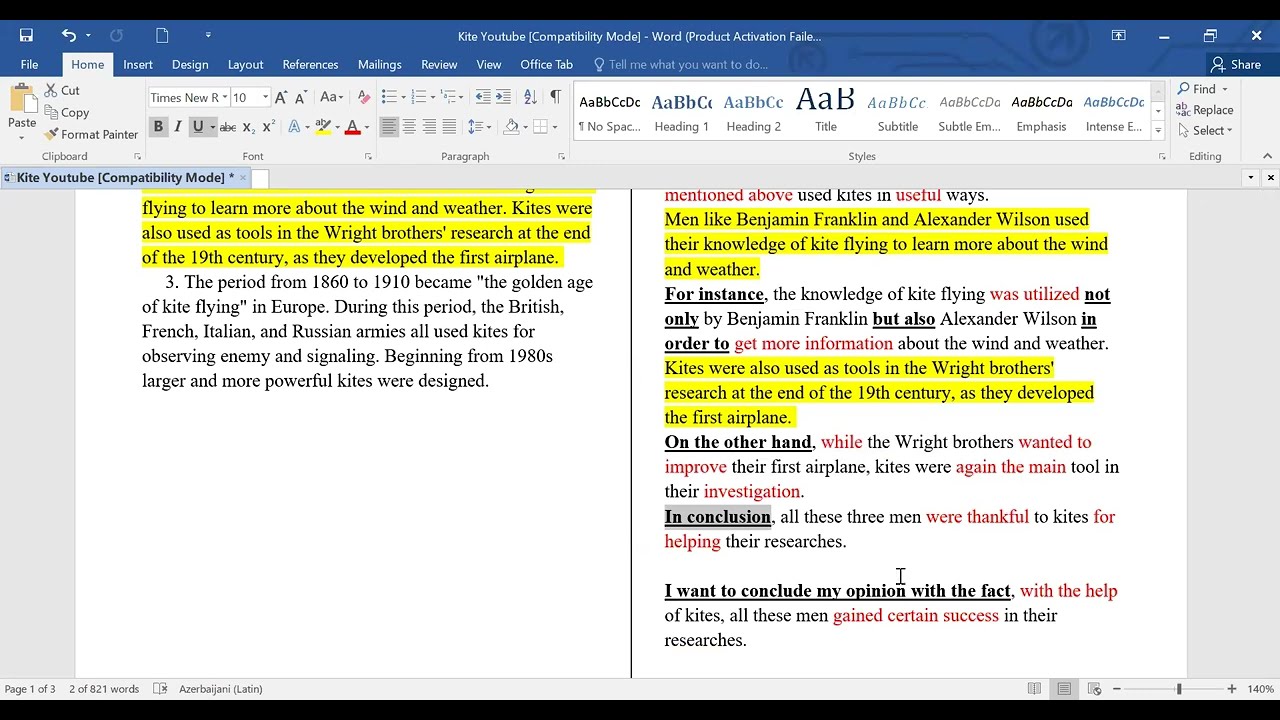Switch to the Office Tab ribbon tab
Viewport: 1280px width, 720px height.
click(546, 64)
